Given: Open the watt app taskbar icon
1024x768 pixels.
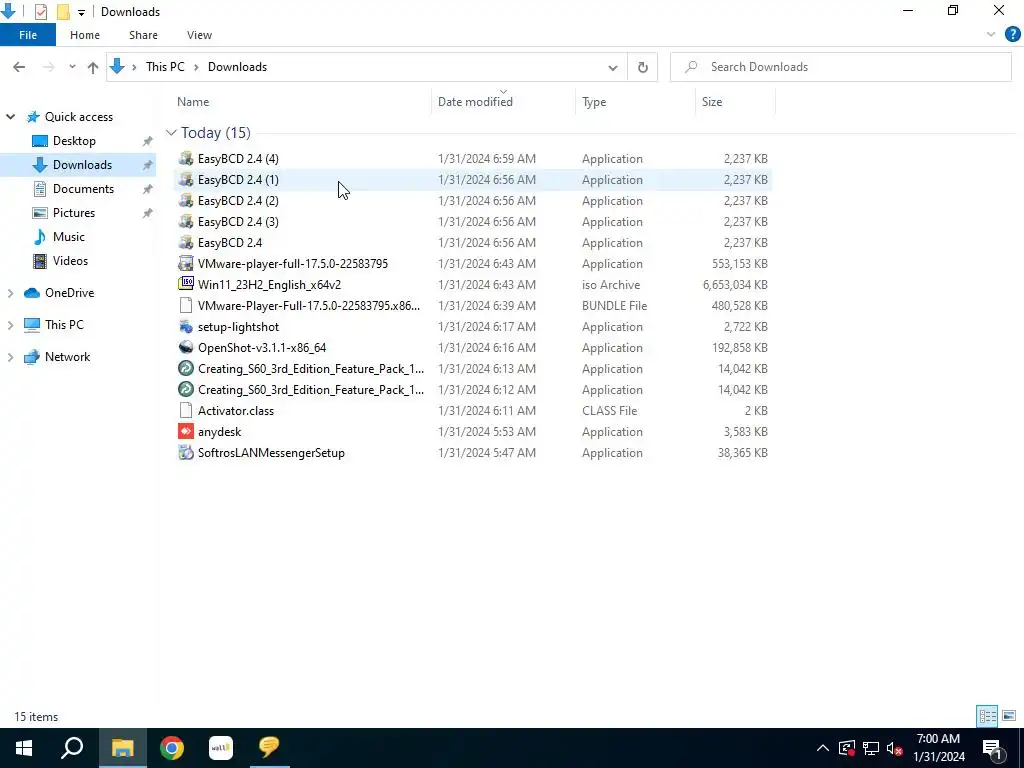Looking at the screenshot, I should point(221,748).
